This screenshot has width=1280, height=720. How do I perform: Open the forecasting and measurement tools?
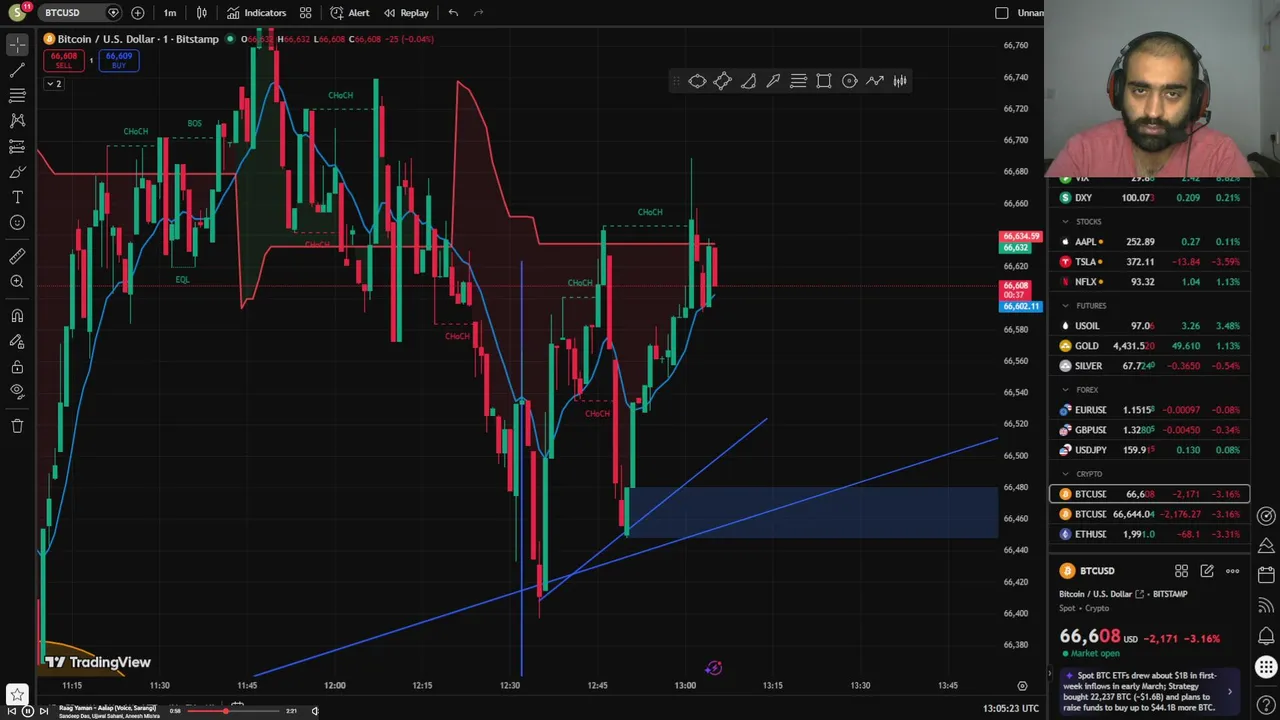click(17, 147)
